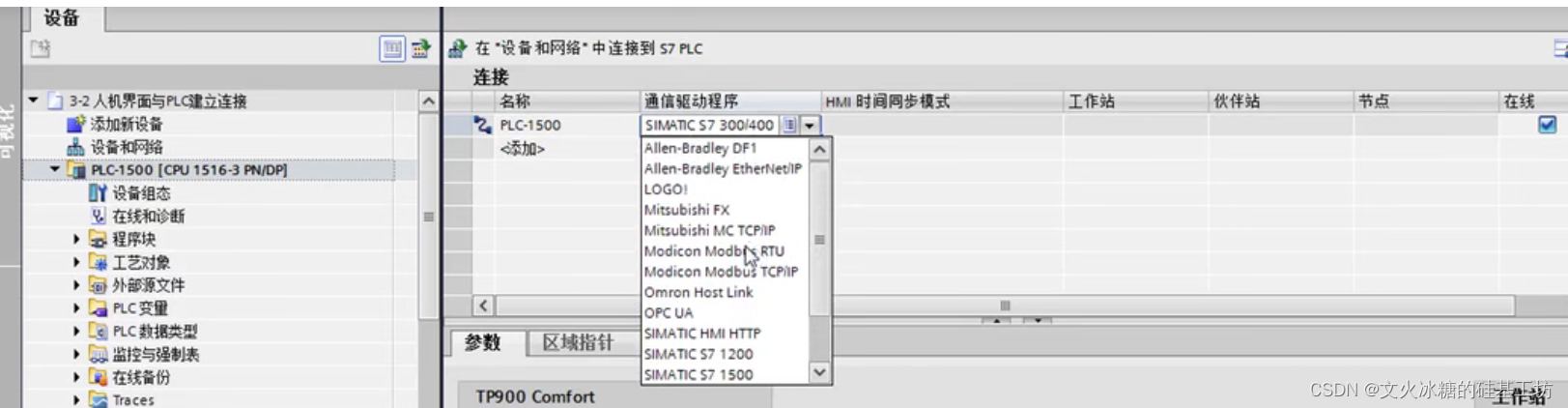Click the PLC 变量 folder icon
The image size is (1568, 408).
tap(98, 308)
